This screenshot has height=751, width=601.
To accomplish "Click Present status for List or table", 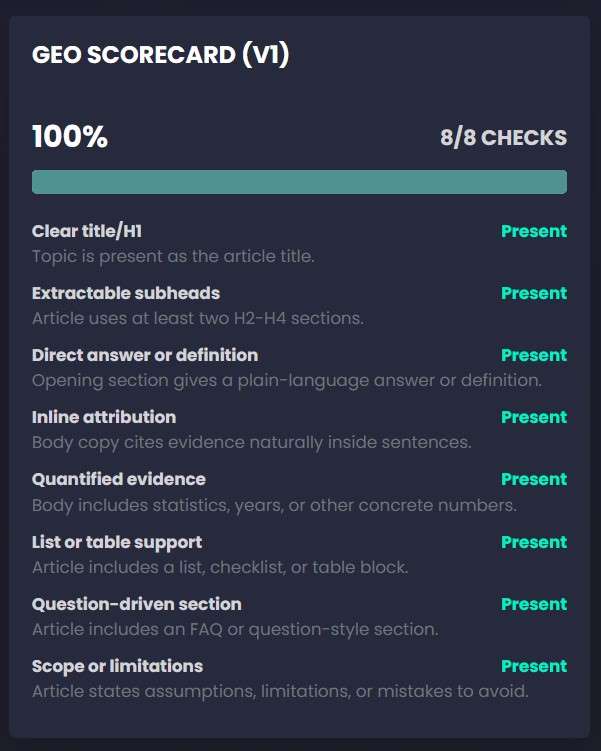I will (534, 542).
